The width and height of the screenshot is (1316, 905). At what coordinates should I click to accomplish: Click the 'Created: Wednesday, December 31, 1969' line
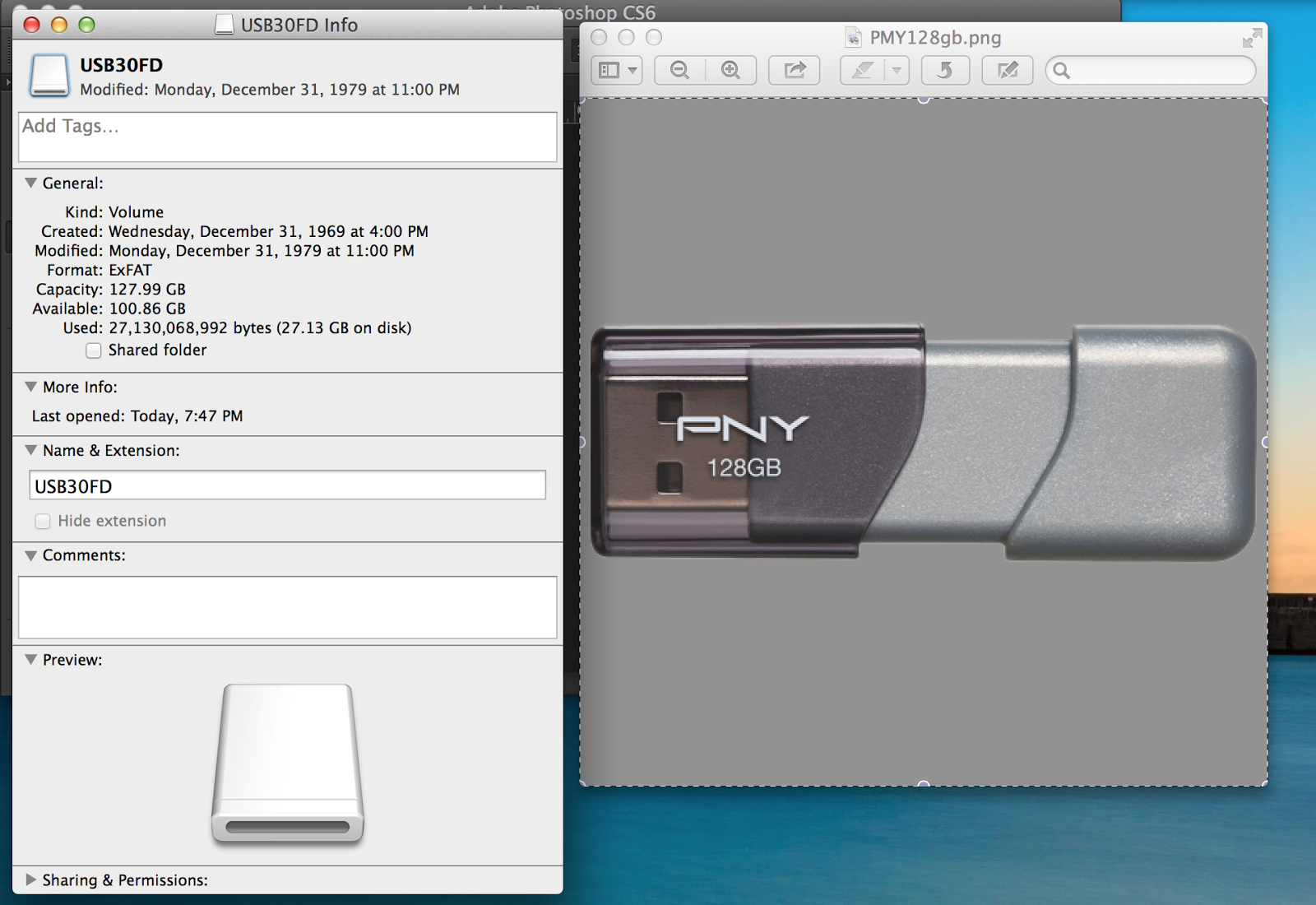[x=234, y=232]
